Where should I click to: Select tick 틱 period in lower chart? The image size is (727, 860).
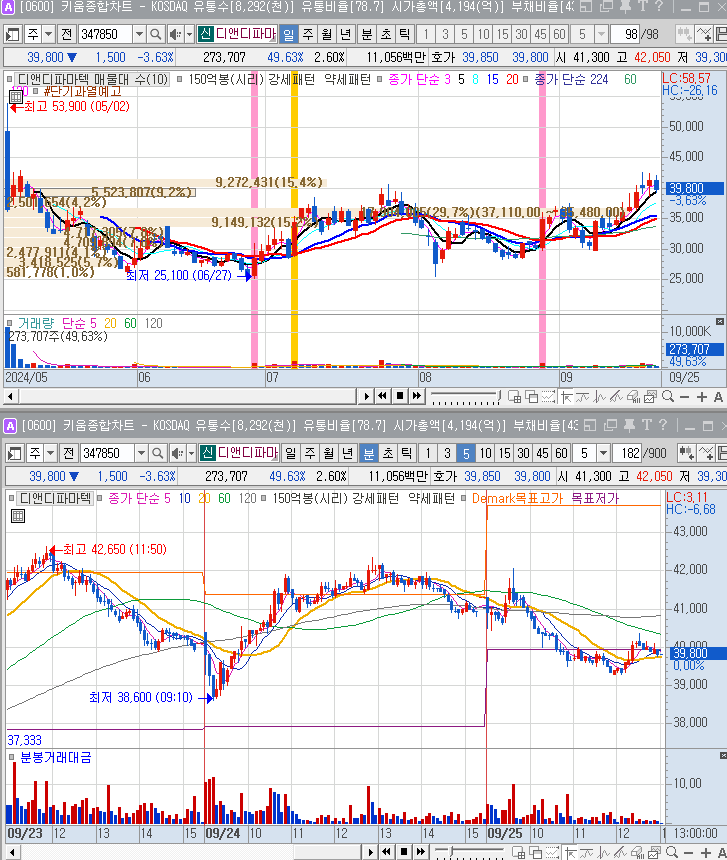[x=406, y=454]
